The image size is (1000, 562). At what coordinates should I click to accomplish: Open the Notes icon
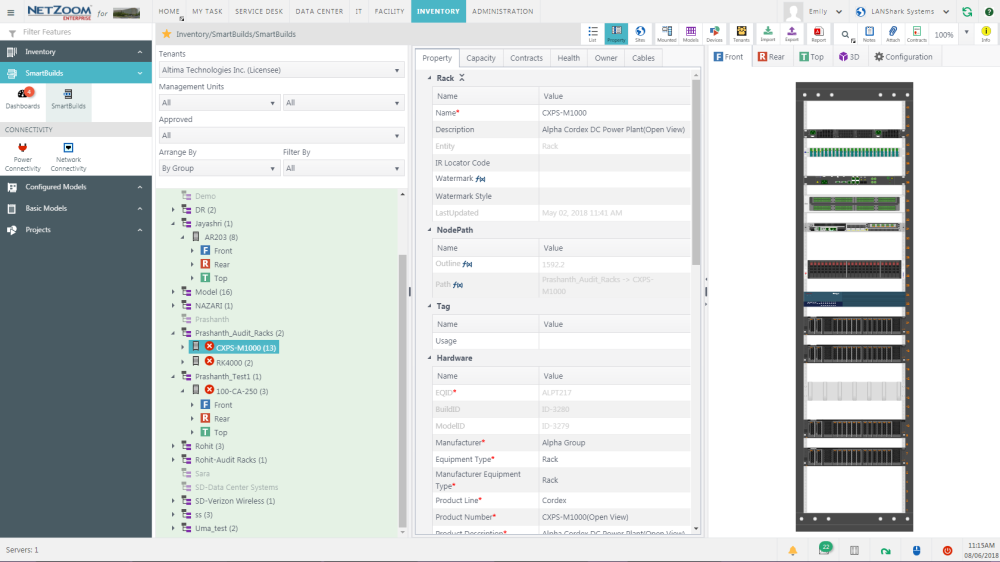tap(868, 34)
